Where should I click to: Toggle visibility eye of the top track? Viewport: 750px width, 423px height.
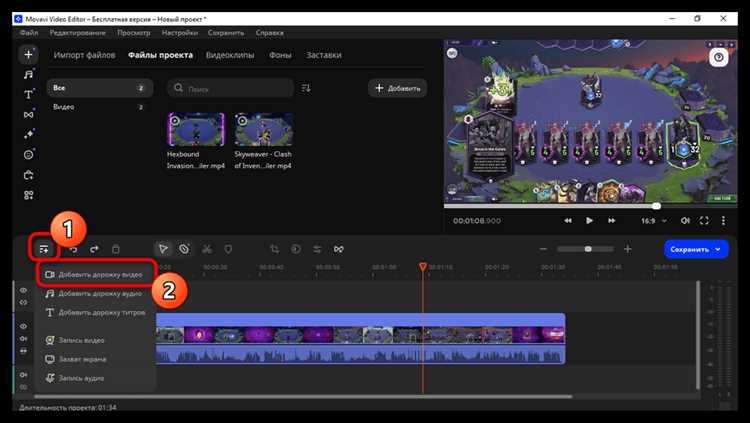[24, 290]
